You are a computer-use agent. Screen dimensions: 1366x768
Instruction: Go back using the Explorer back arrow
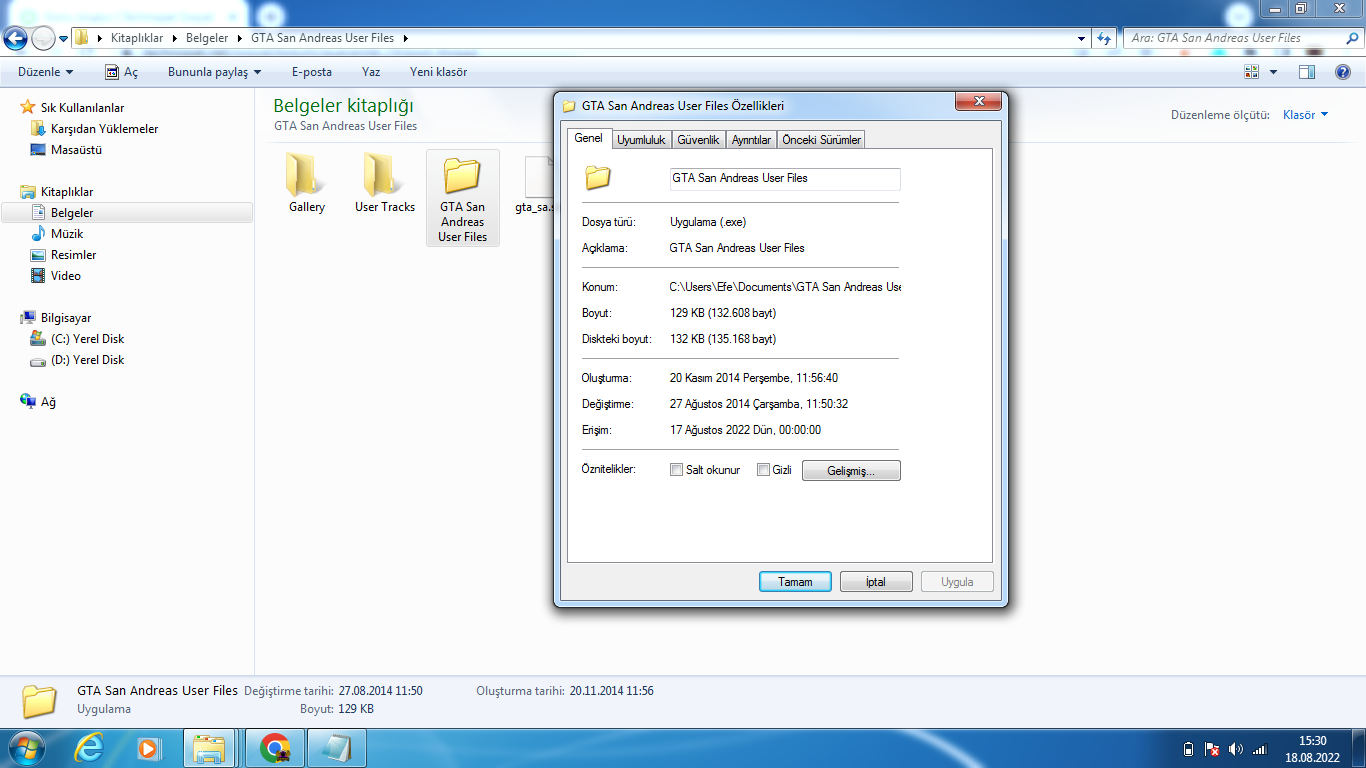[15, 38]
